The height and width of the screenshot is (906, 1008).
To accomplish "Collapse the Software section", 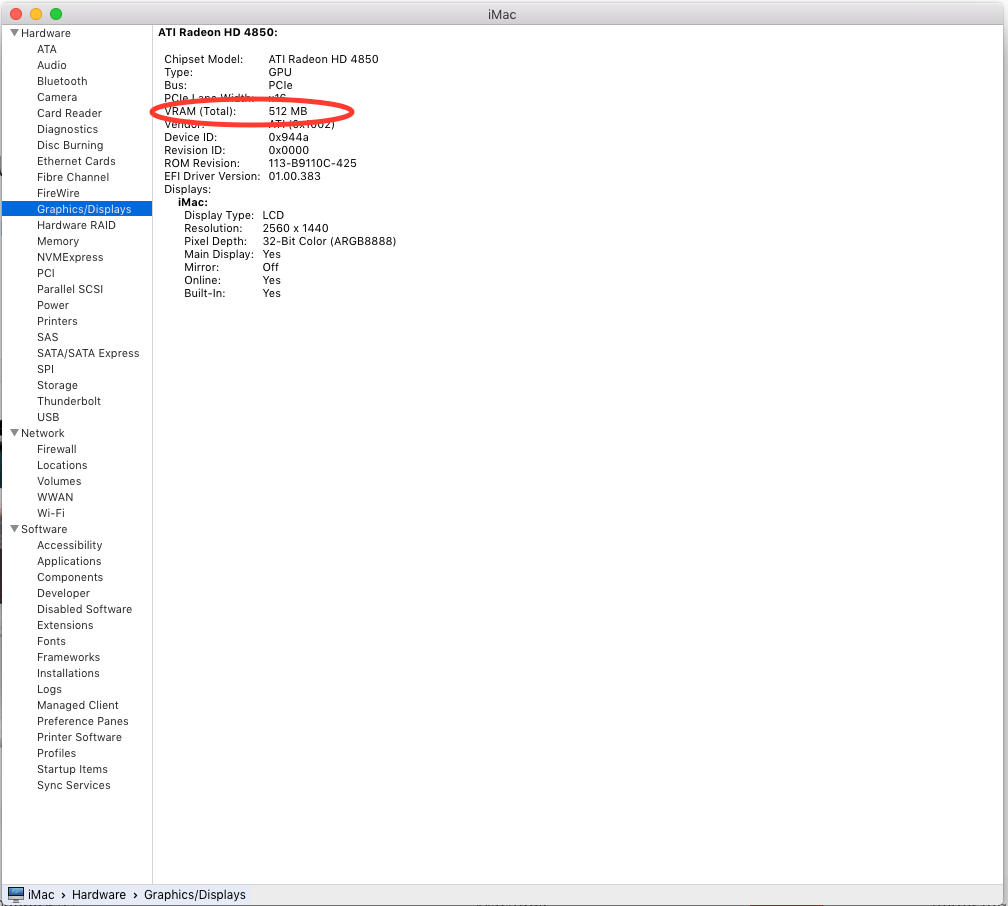I will [14, 529].
